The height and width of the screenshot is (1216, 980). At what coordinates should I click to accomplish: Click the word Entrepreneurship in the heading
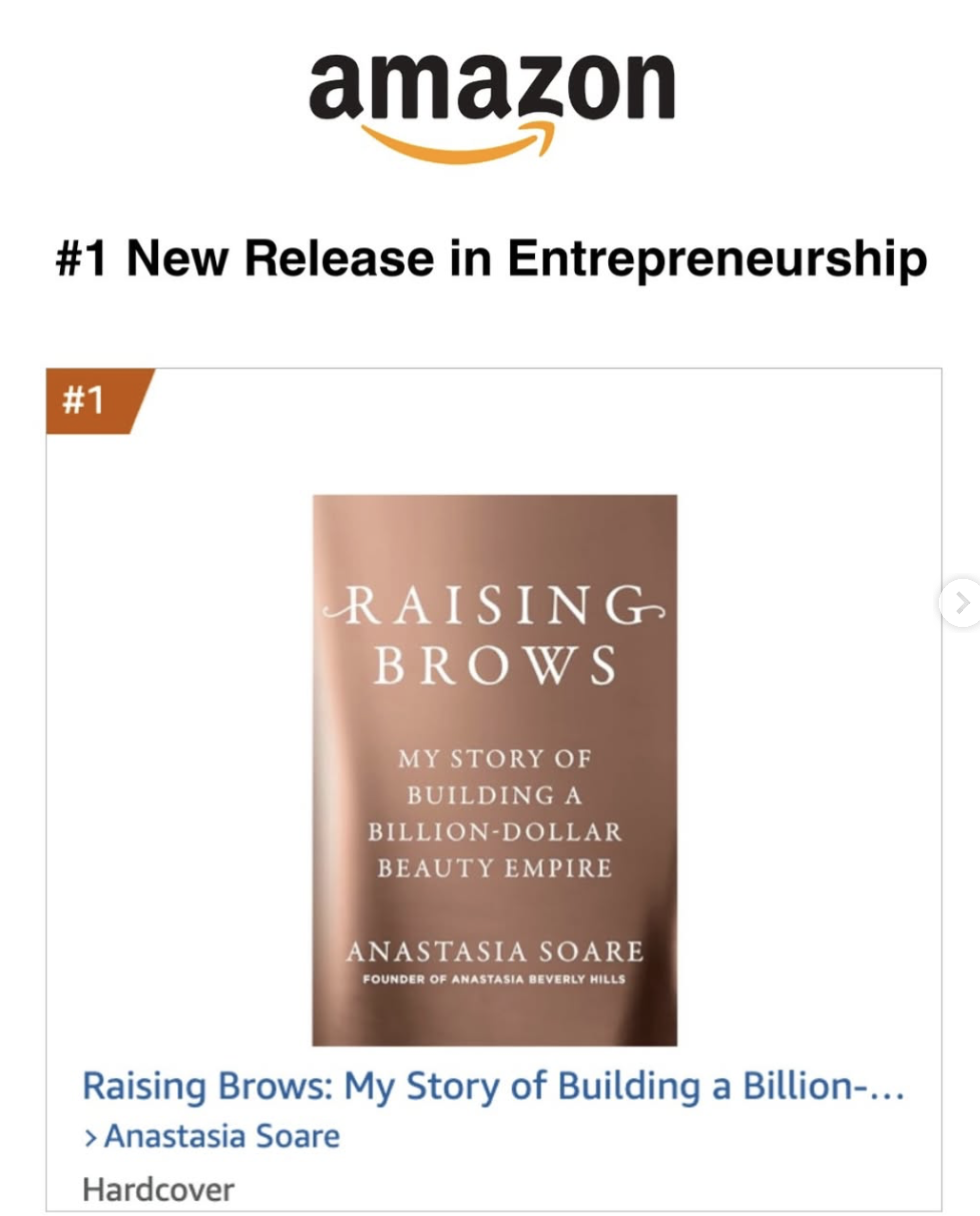(717, 259)
